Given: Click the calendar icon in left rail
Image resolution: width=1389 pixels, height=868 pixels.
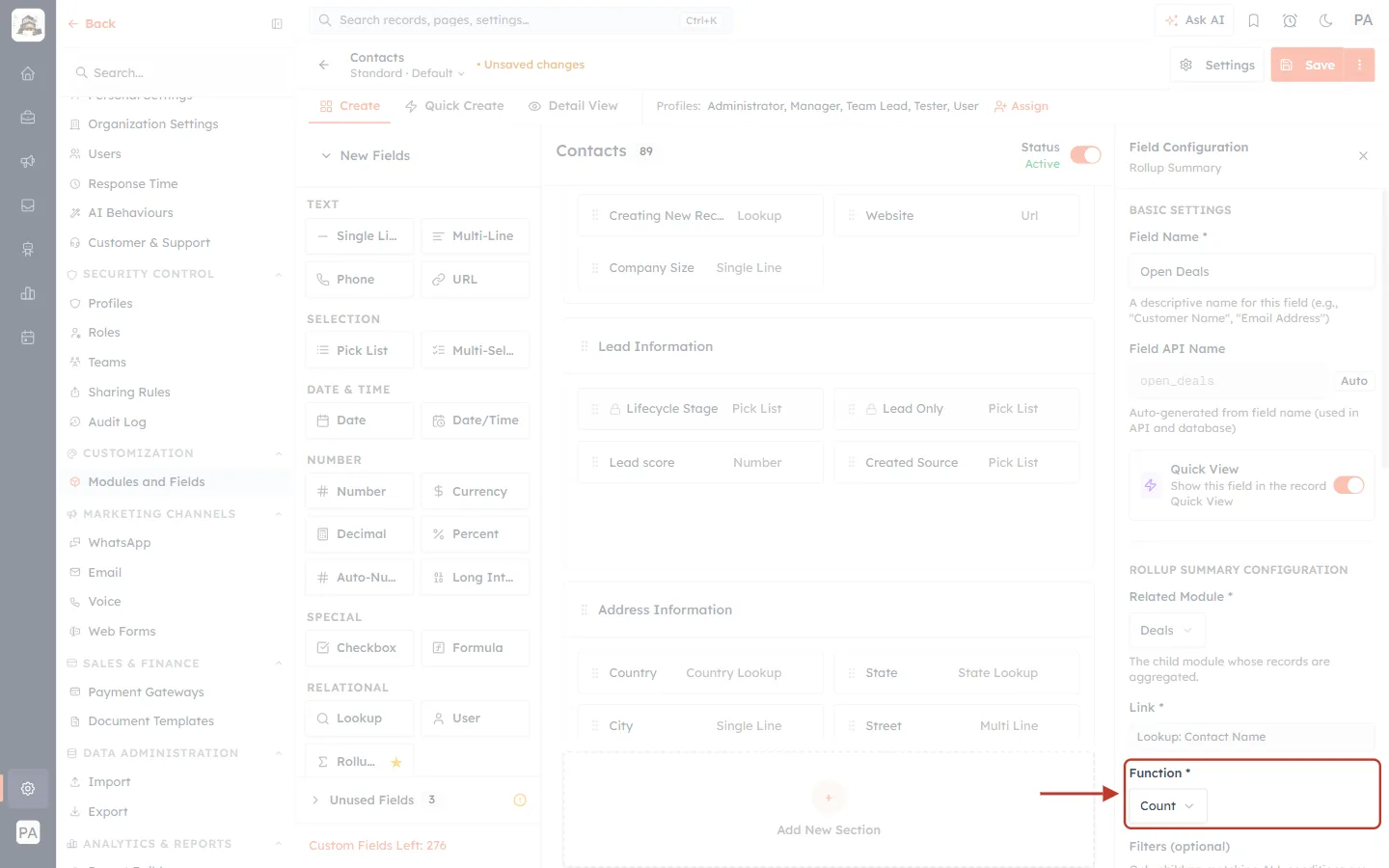Looking at the screenshot, I should tap(28, 338).
